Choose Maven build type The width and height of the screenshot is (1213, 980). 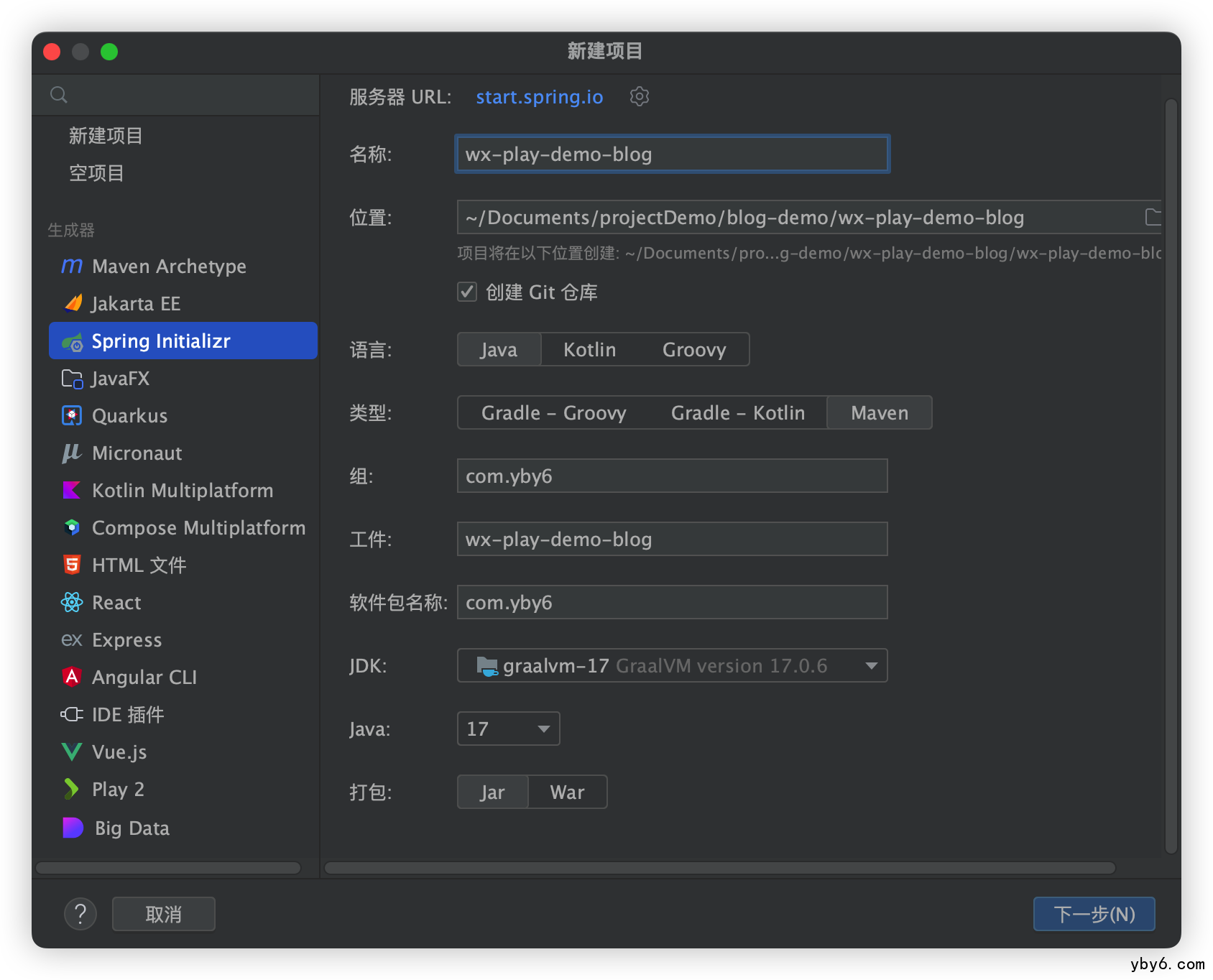tap(880, 413)
